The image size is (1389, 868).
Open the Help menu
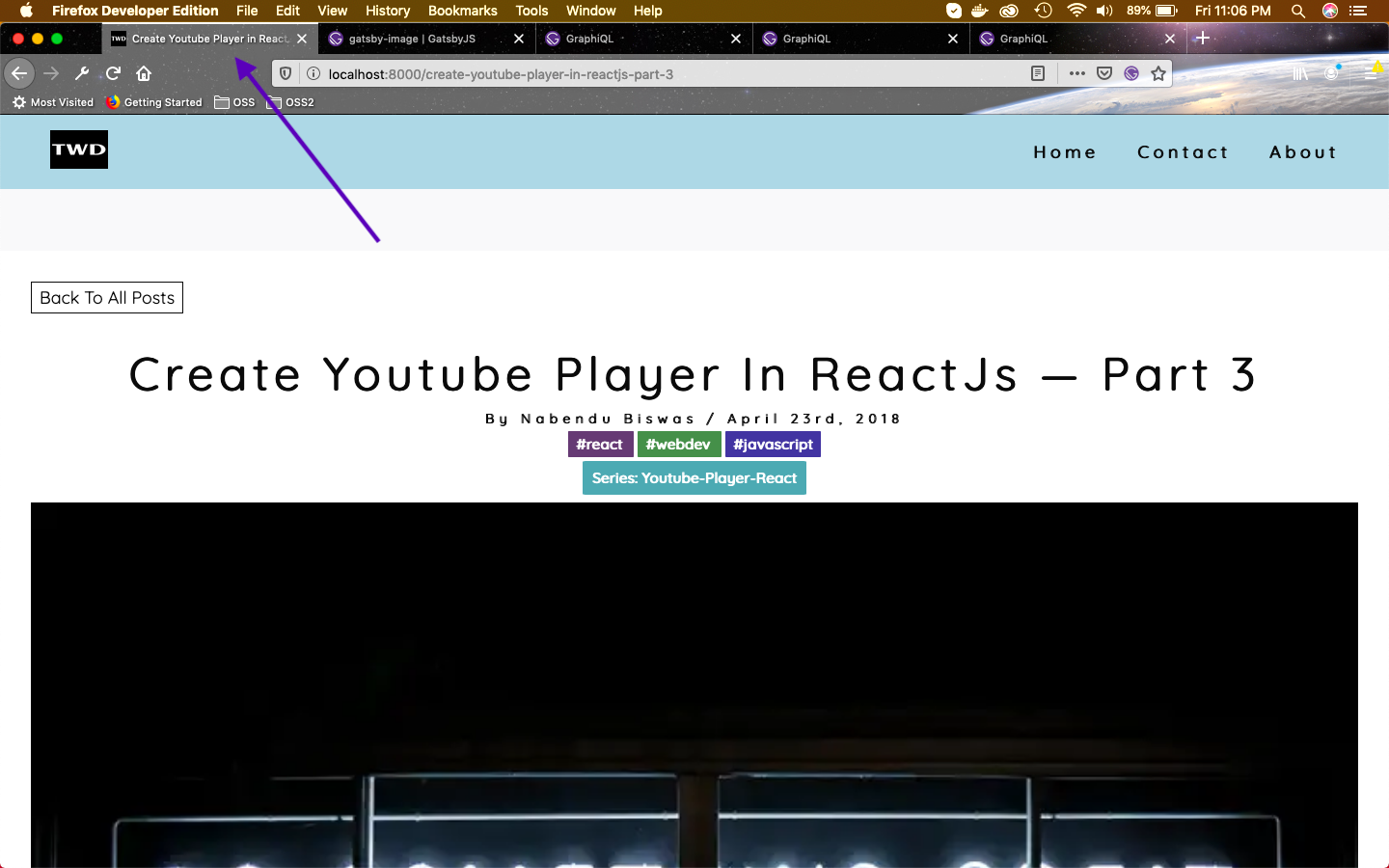[648, 11]
